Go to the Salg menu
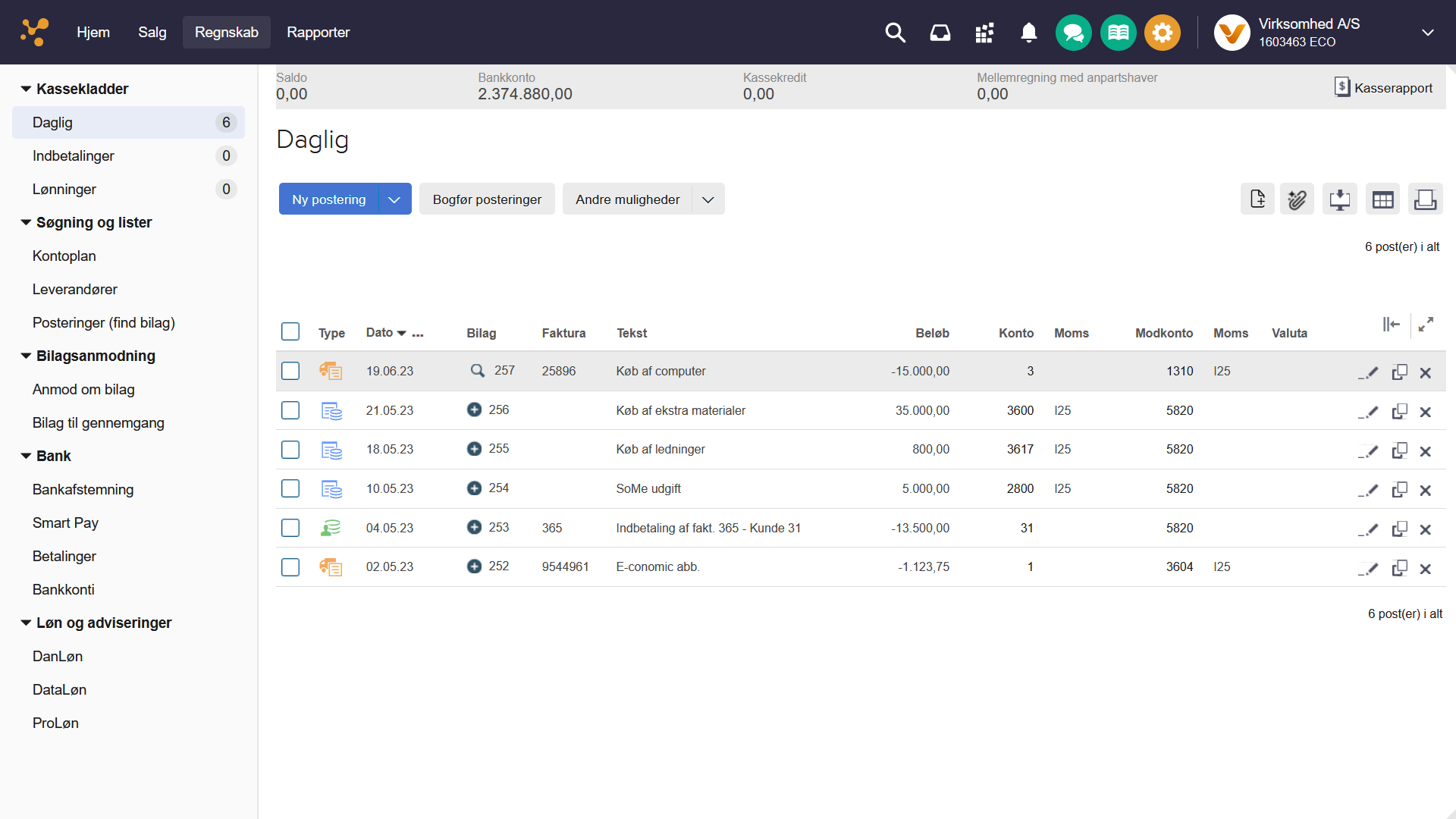 [x=152, y=33]
